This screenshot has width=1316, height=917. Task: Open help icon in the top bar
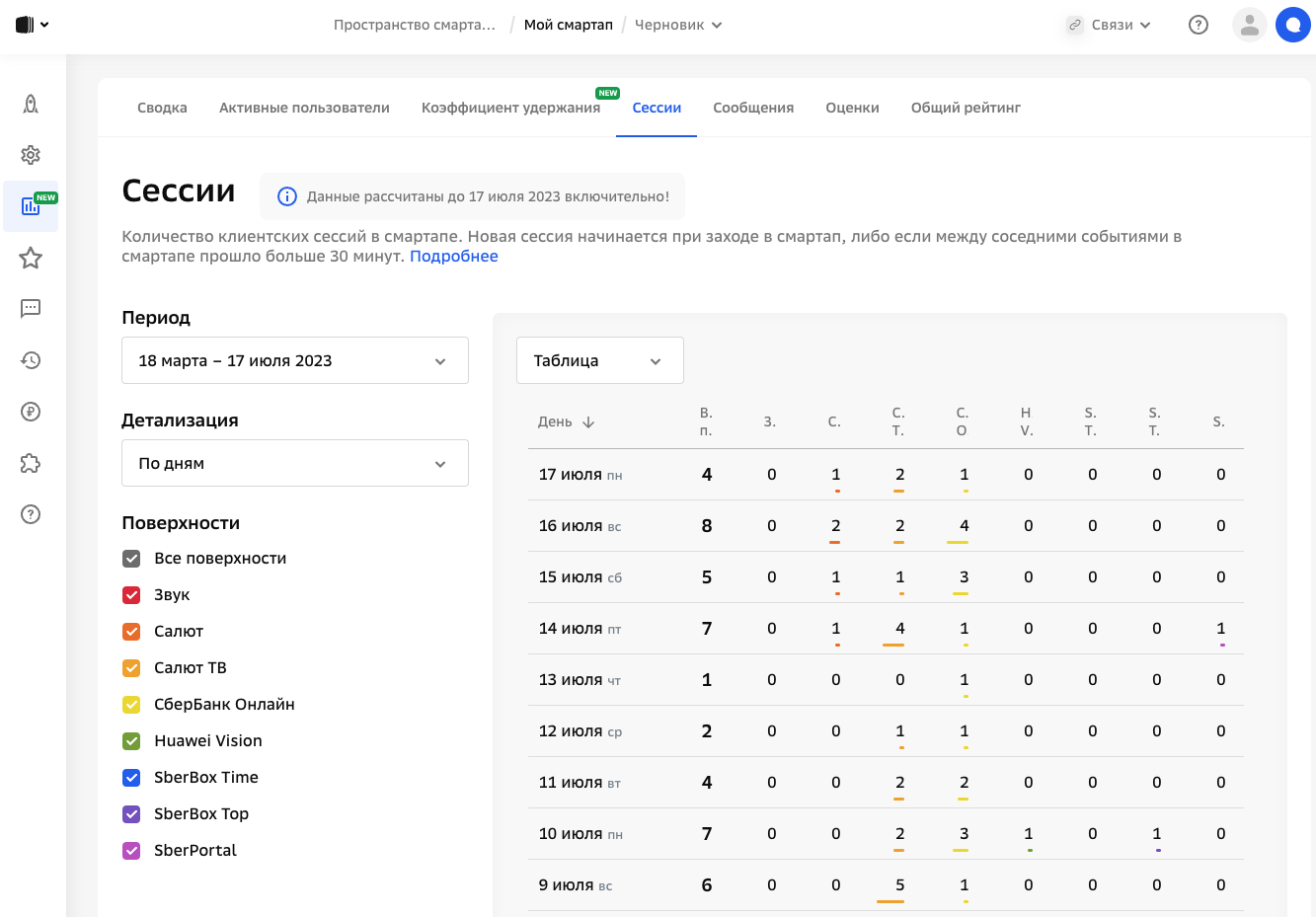click(1199, 25)
